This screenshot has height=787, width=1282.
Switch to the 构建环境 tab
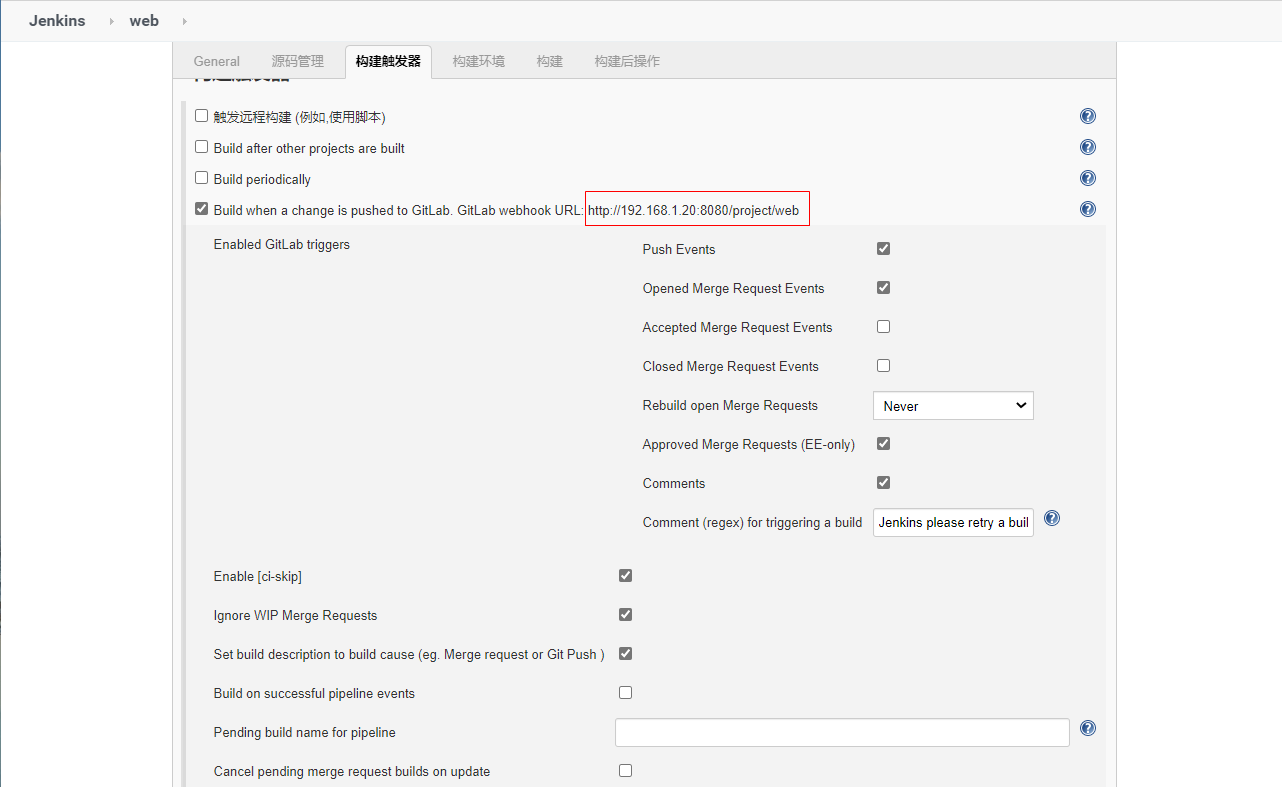tap(478, 61)
